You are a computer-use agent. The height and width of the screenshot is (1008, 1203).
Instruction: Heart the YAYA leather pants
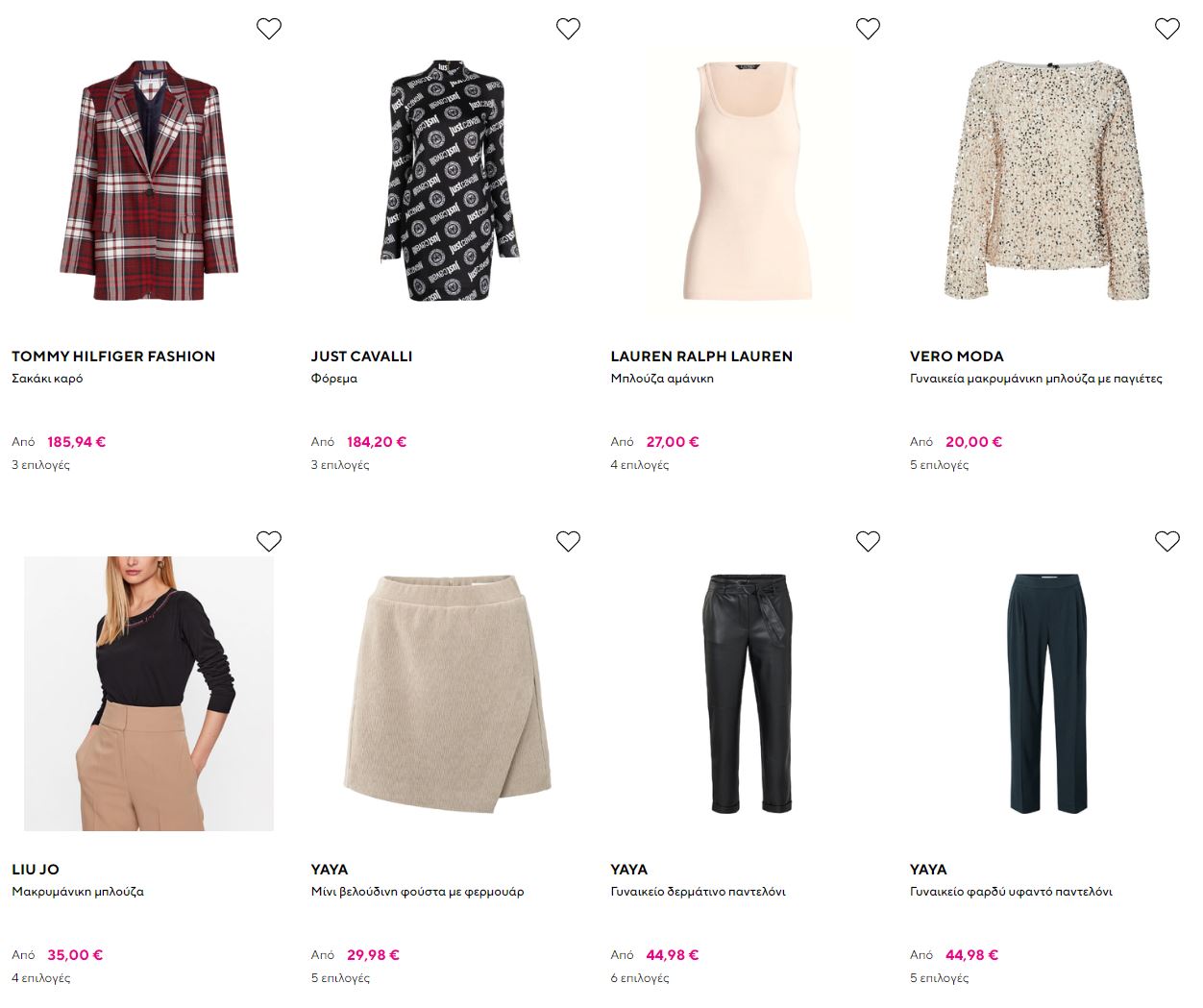868,541
